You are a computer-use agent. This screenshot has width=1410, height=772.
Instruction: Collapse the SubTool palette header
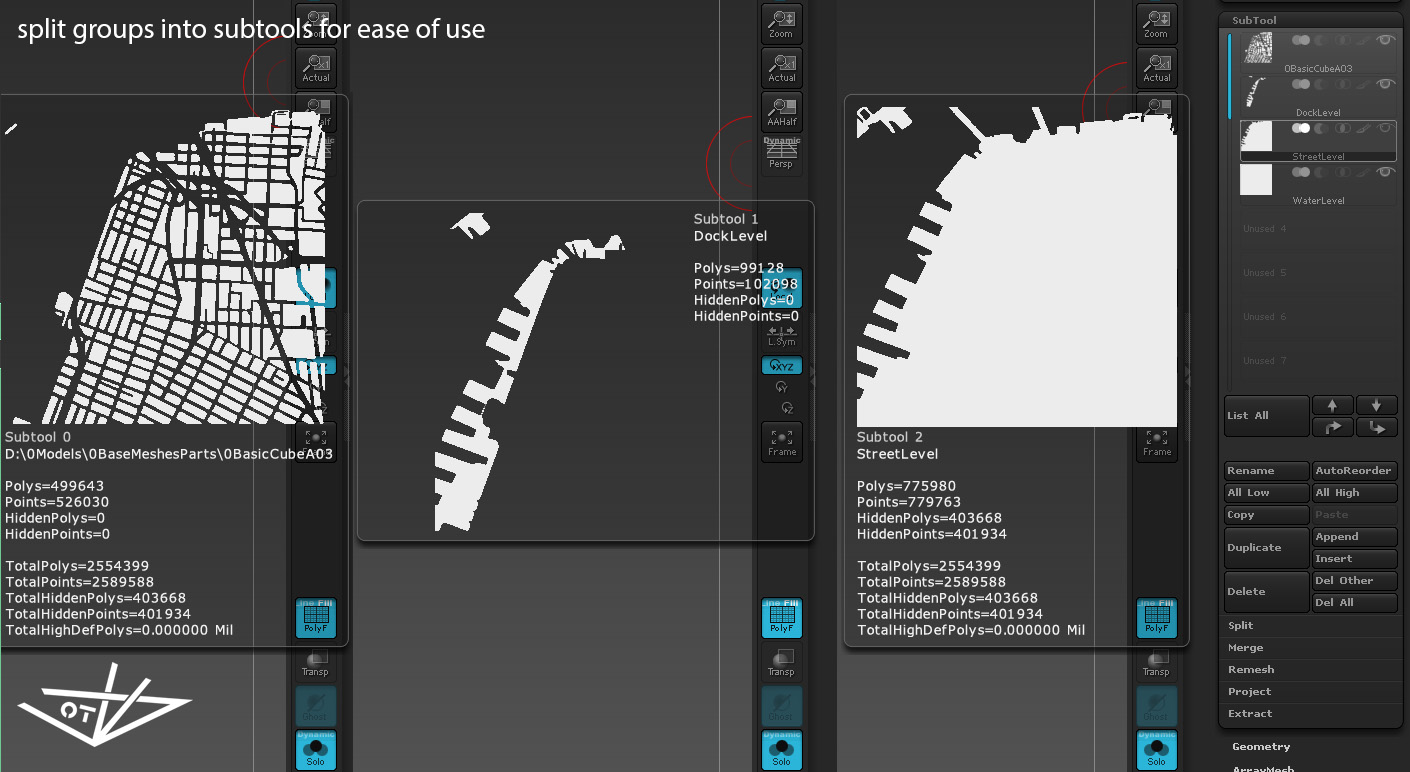point(1254,20)
